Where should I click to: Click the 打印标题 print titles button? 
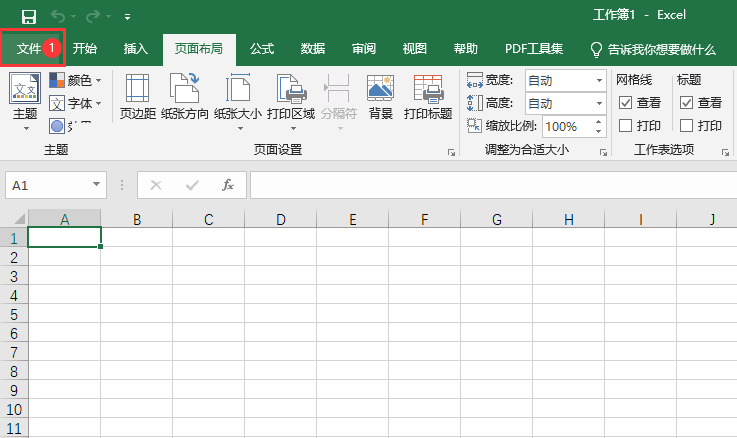click(428, 97)
